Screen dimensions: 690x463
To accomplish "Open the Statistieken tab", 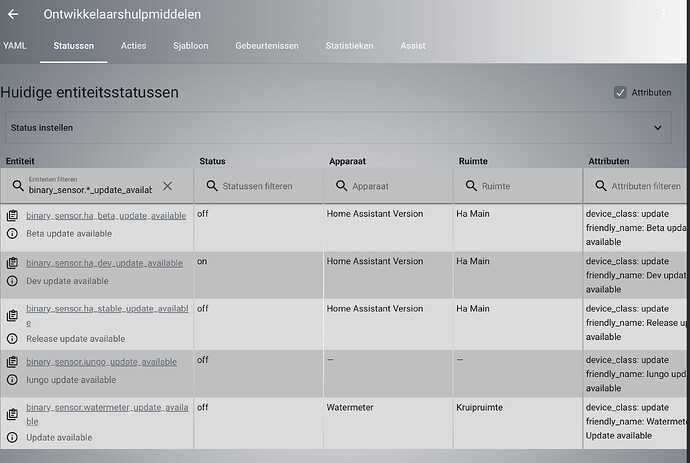I will [x=349, y=46].
